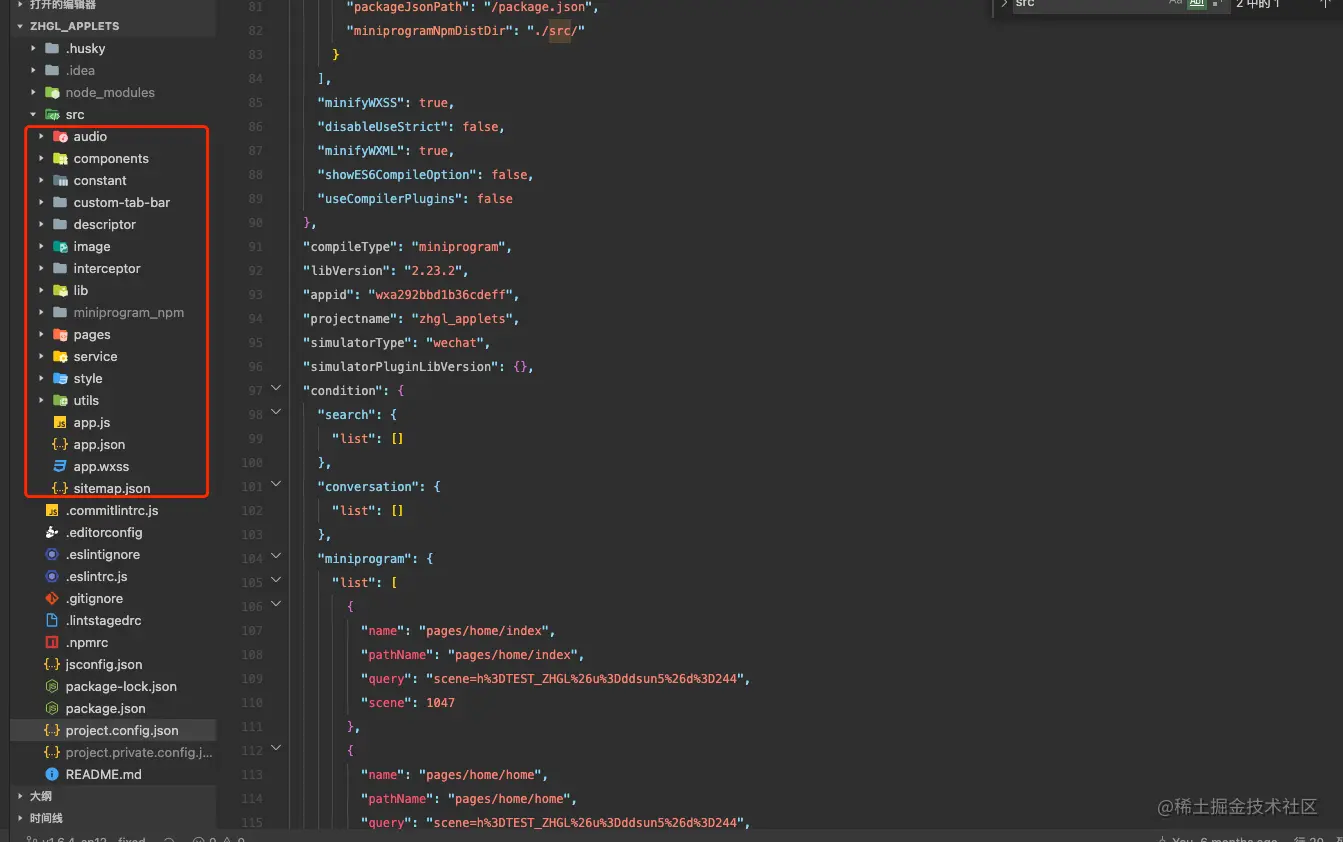Viewport: 1343px width, 842px height.
Task: Click the image folder icon
Action: (60, 247)
